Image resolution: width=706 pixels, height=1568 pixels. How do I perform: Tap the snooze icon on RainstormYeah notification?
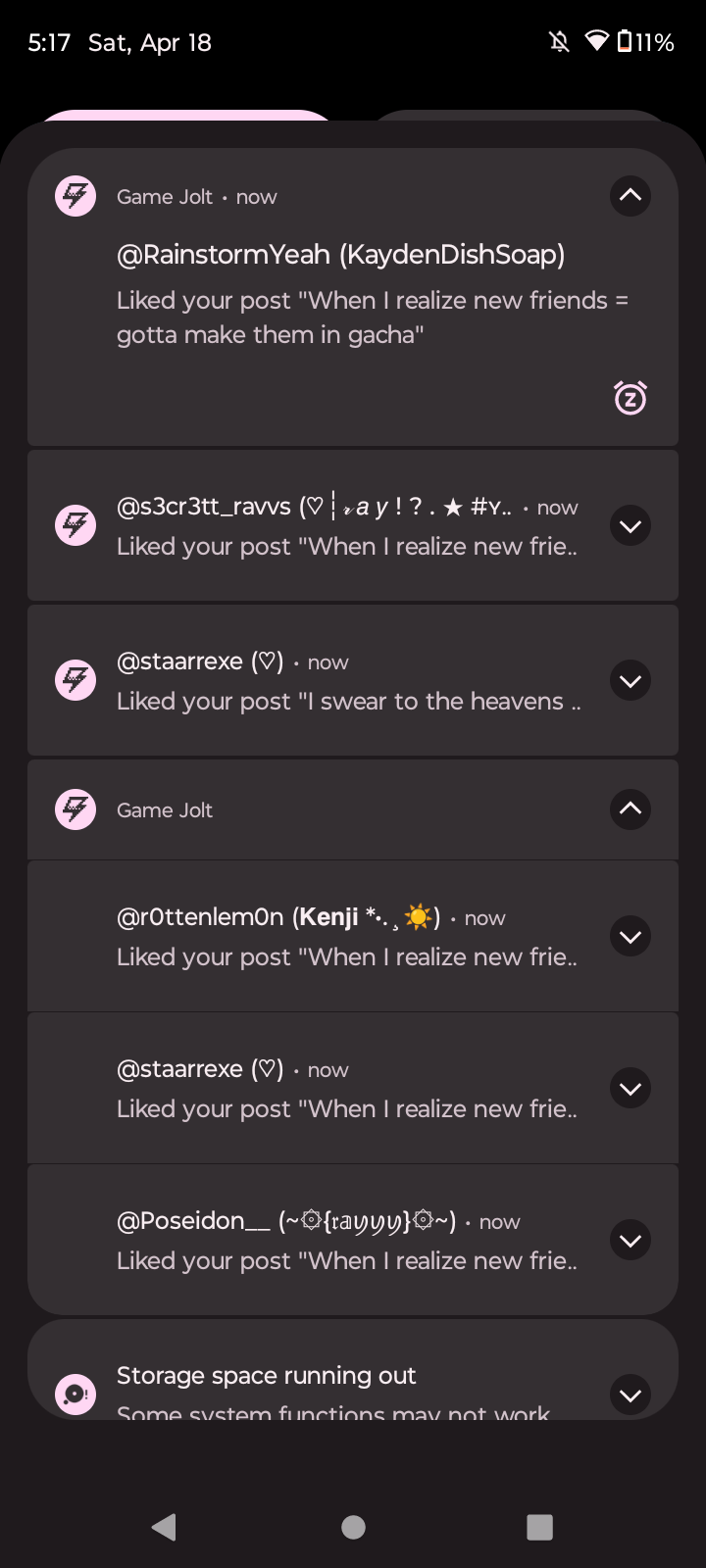[630, 398]
